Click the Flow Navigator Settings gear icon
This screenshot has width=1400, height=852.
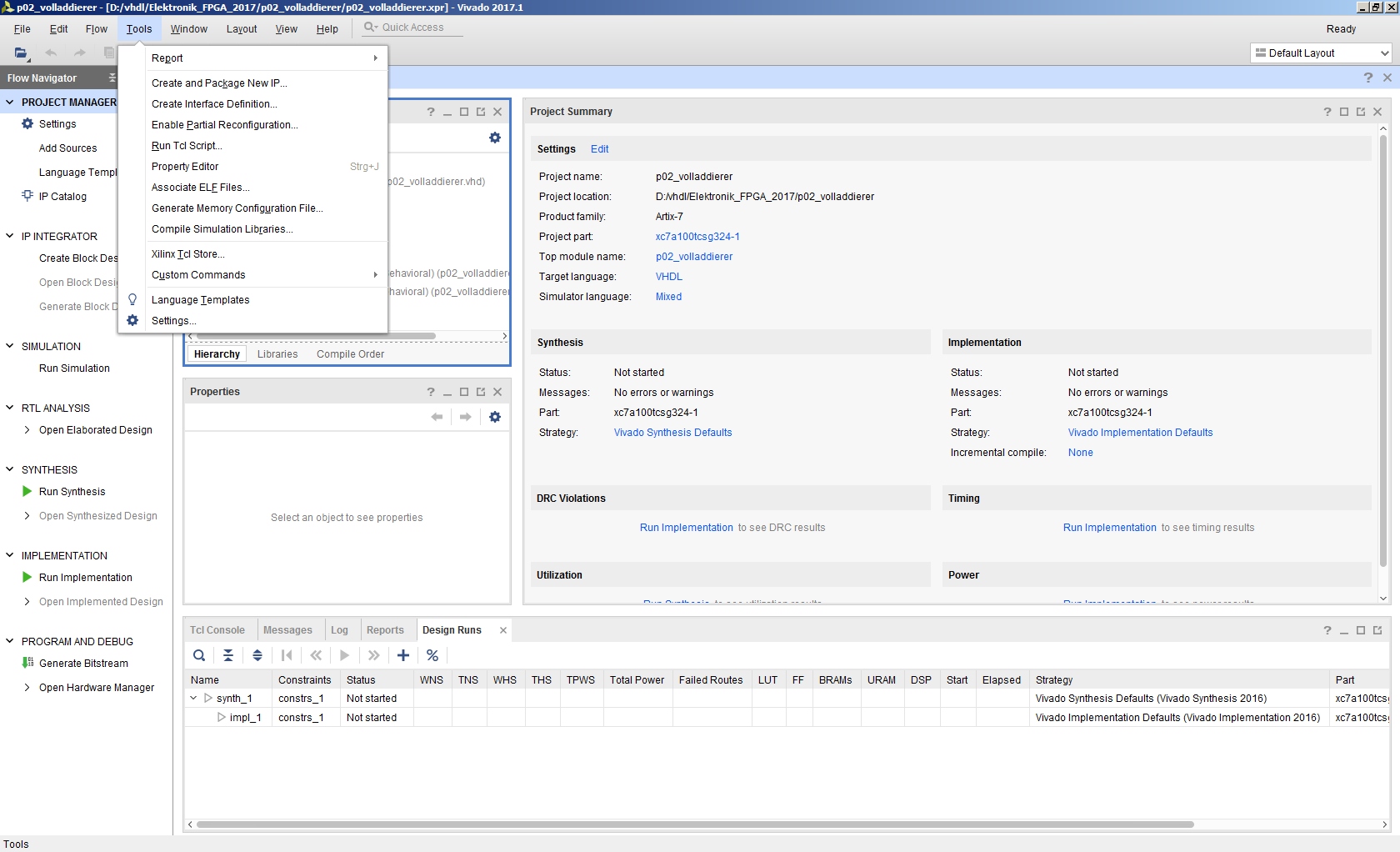pyautogui.click(x=27, y=123)
